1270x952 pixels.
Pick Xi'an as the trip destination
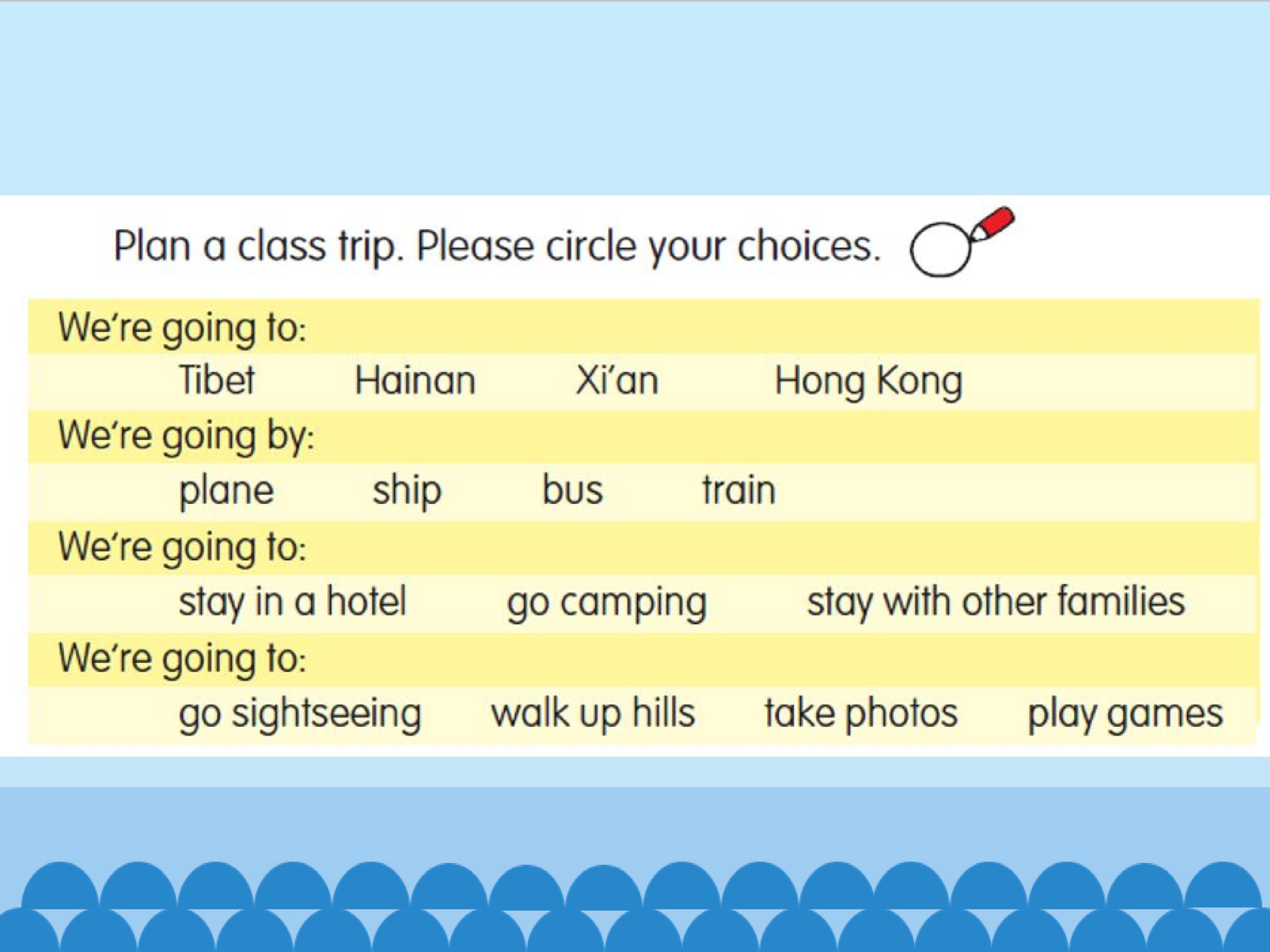[x=616, y=380]
